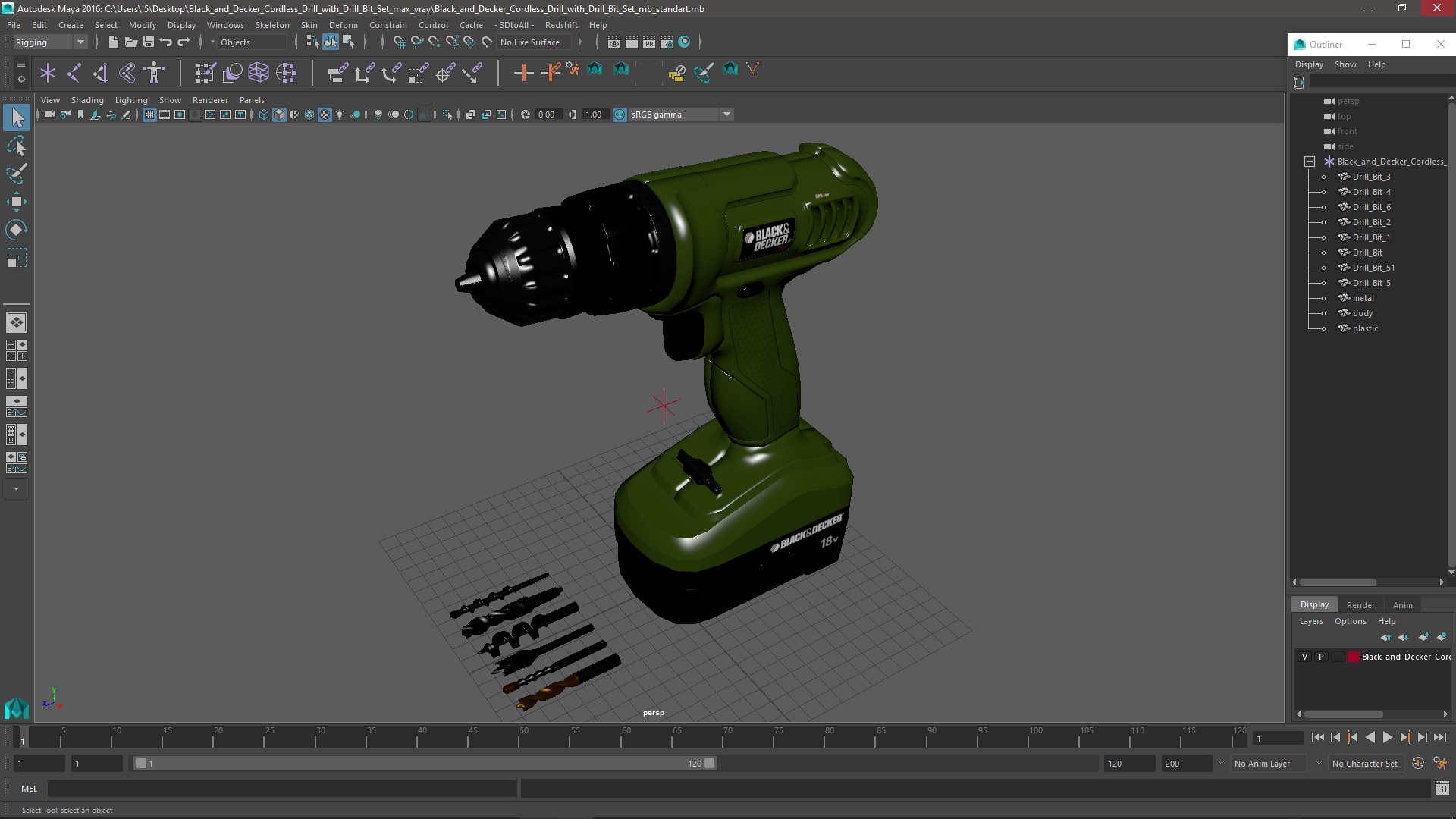The height and width of the screenshot is (819, 1456).
Task: Toggle the color management sRGB button
Action: [620, 115]
